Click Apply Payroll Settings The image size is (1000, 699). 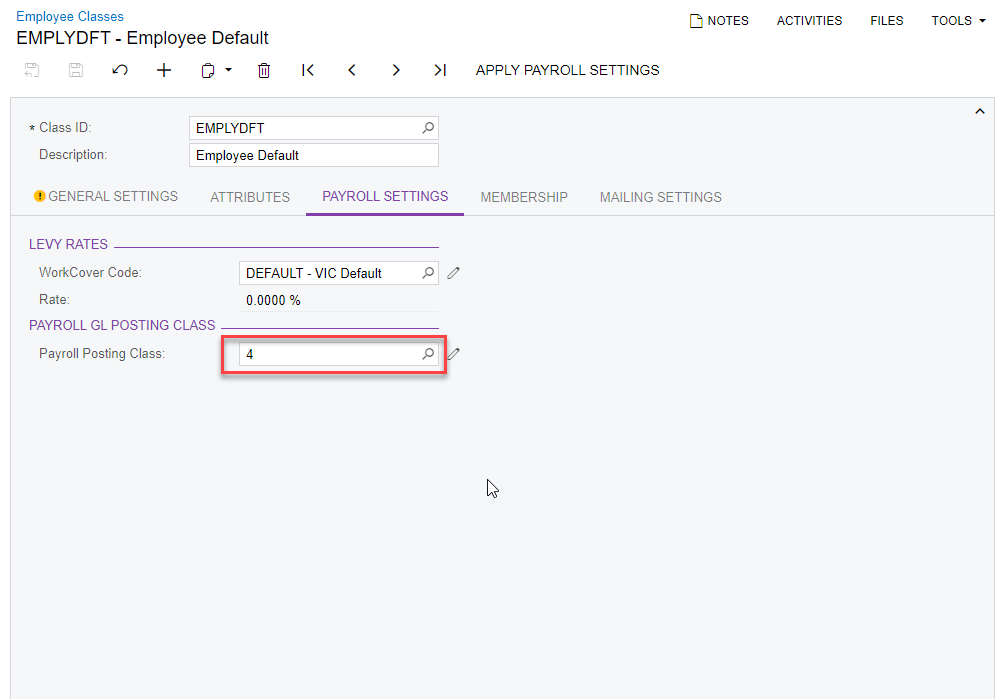point(567,70)
